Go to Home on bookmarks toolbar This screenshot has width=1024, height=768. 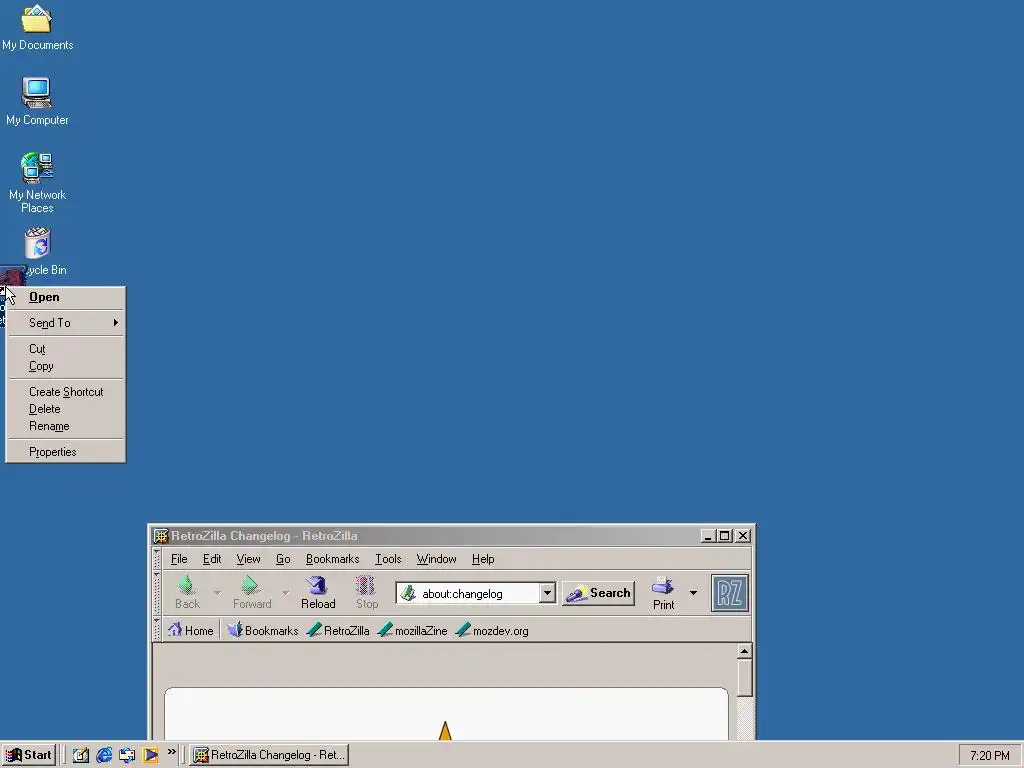(x=191, y=630)
